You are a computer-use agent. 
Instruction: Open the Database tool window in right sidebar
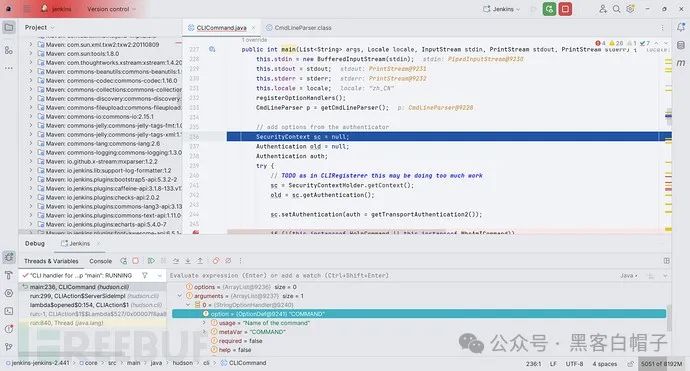681,45
